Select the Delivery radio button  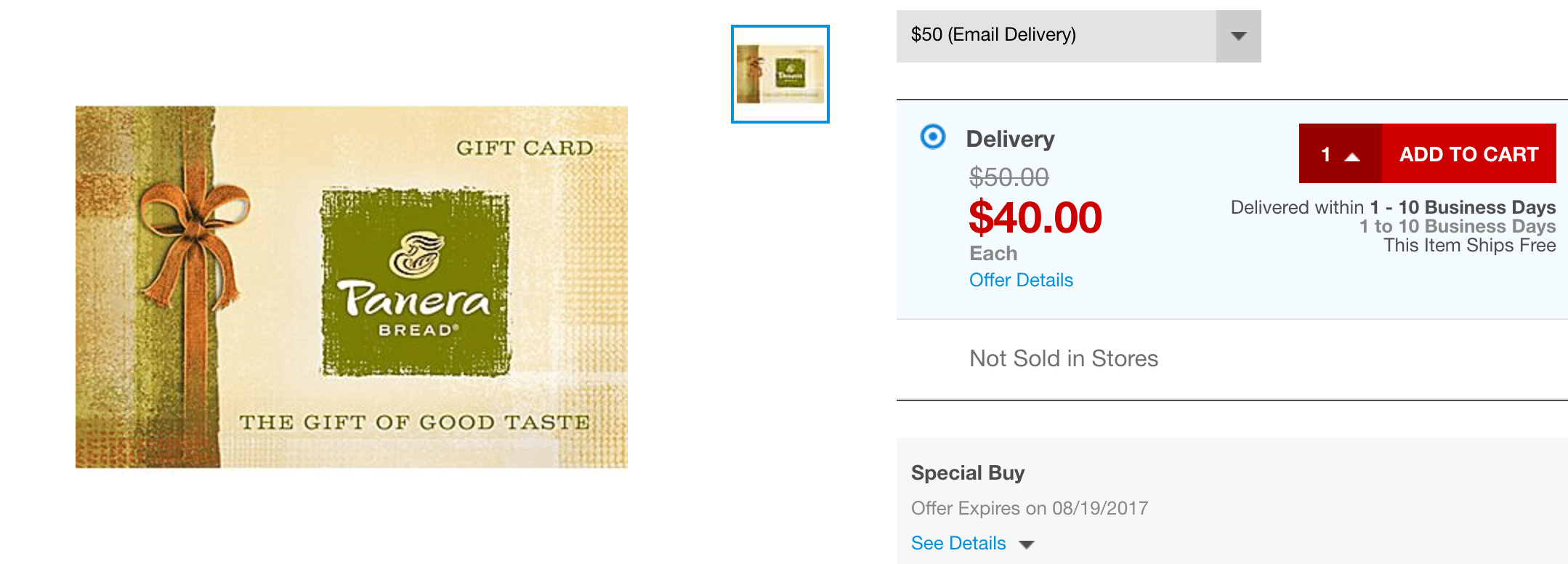(x=933, y=137)
